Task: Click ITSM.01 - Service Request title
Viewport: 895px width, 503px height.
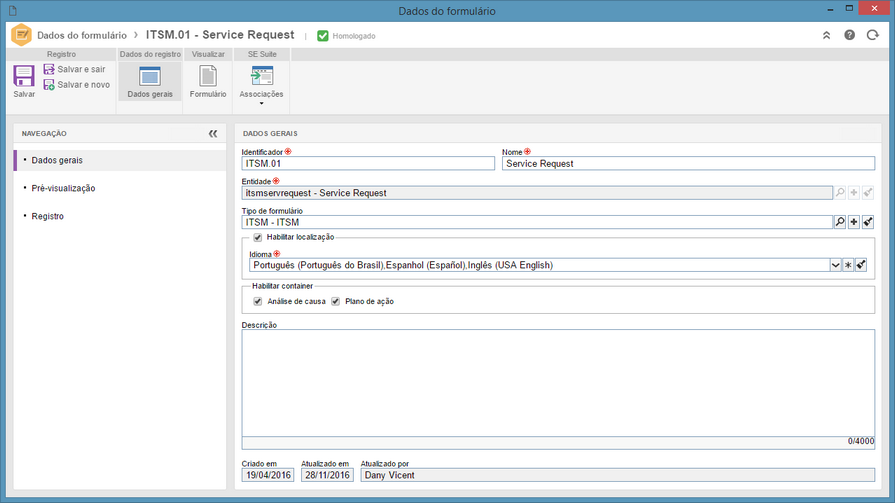Action: (220, 35)
